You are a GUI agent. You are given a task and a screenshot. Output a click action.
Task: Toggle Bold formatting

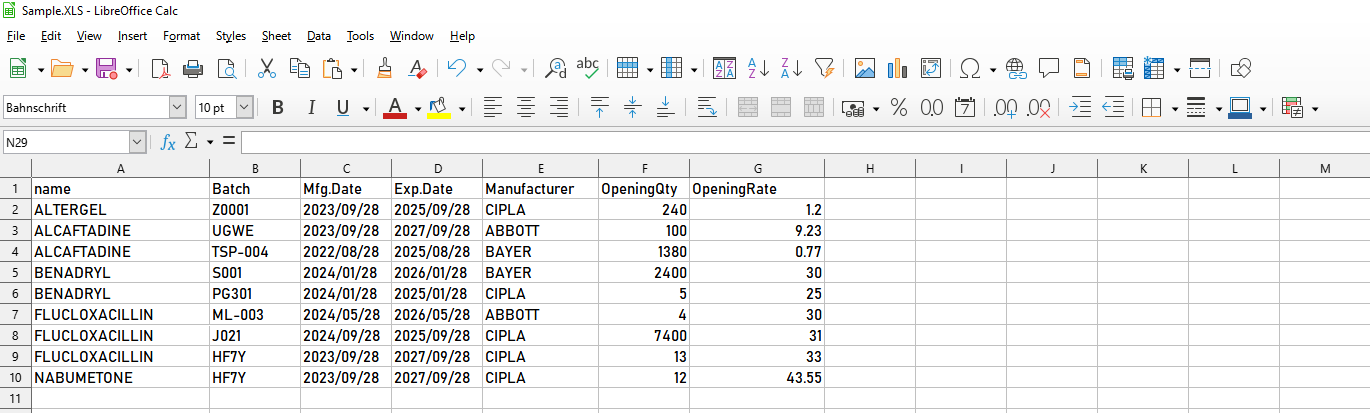coord(278,107)
